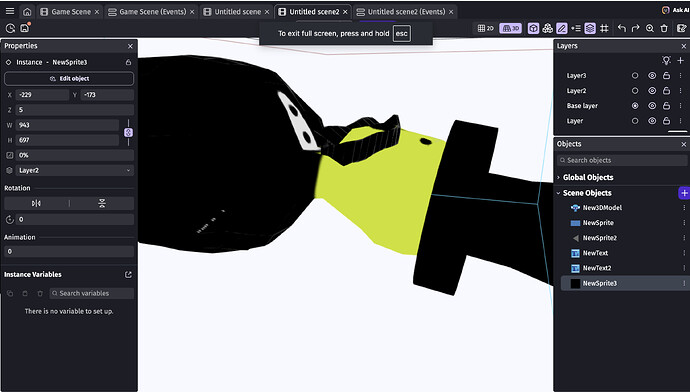
Task: Toggle the grid icon in toolbar
Action: [x=604, y=28]
